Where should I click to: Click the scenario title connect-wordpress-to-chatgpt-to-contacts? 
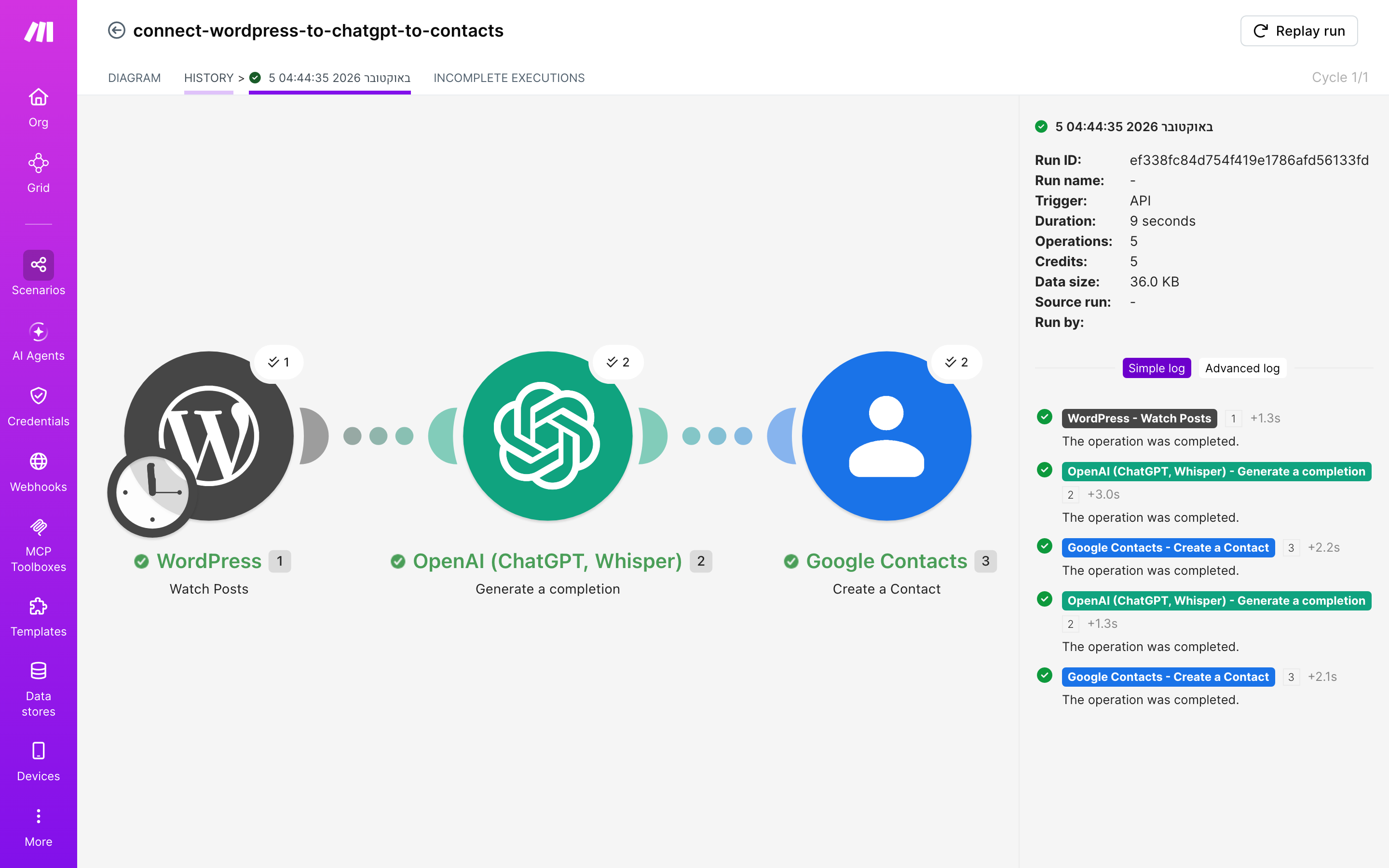(318, 30)
